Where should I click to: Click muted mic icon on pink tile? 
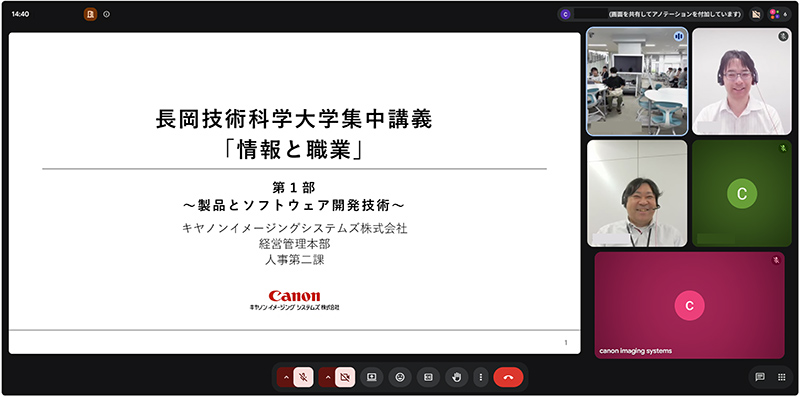[x=776, y=260]
